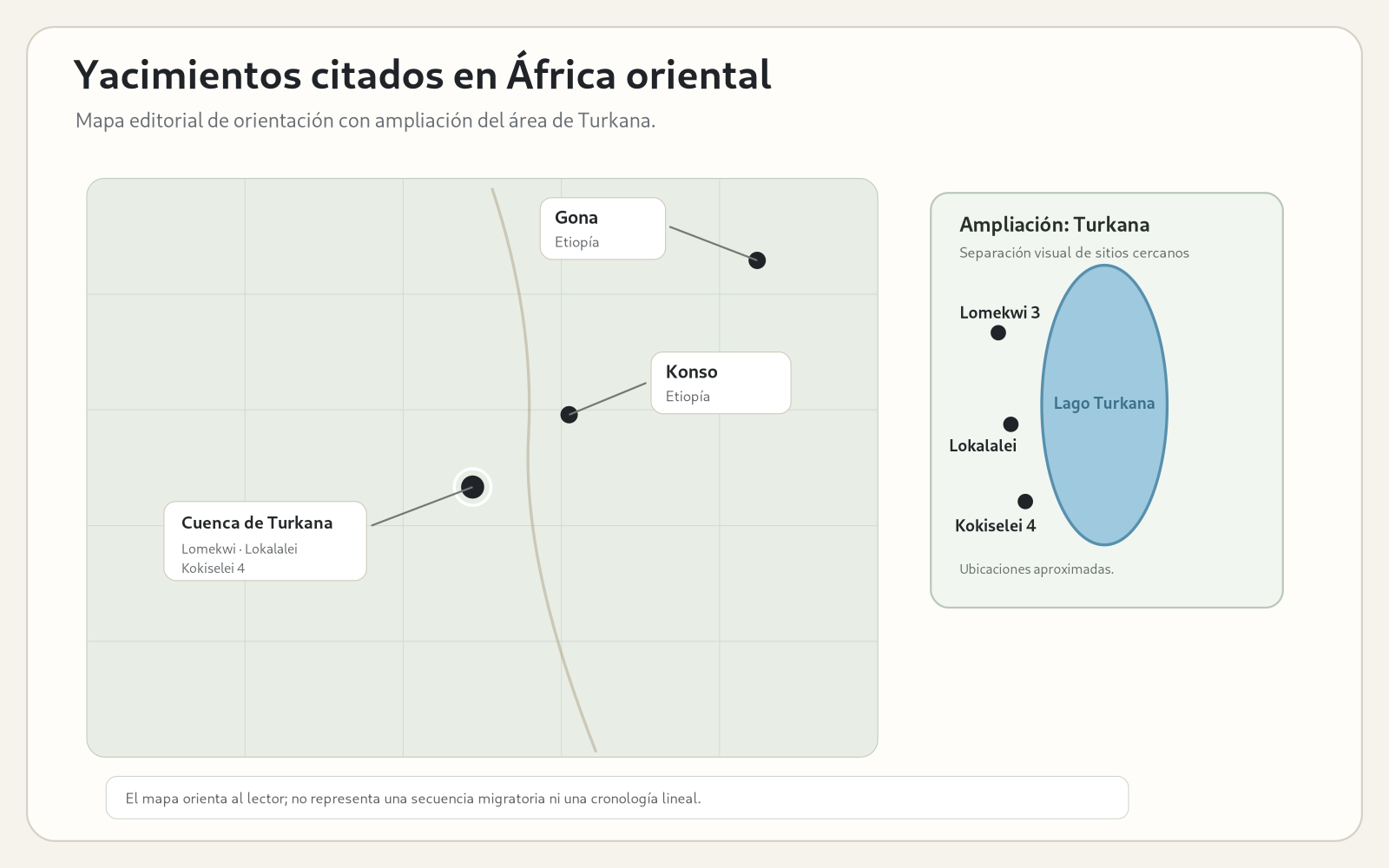Click 'Ubicaciones aproximadas.' note
The image size is (1389, 868).
coord(1037,569)
